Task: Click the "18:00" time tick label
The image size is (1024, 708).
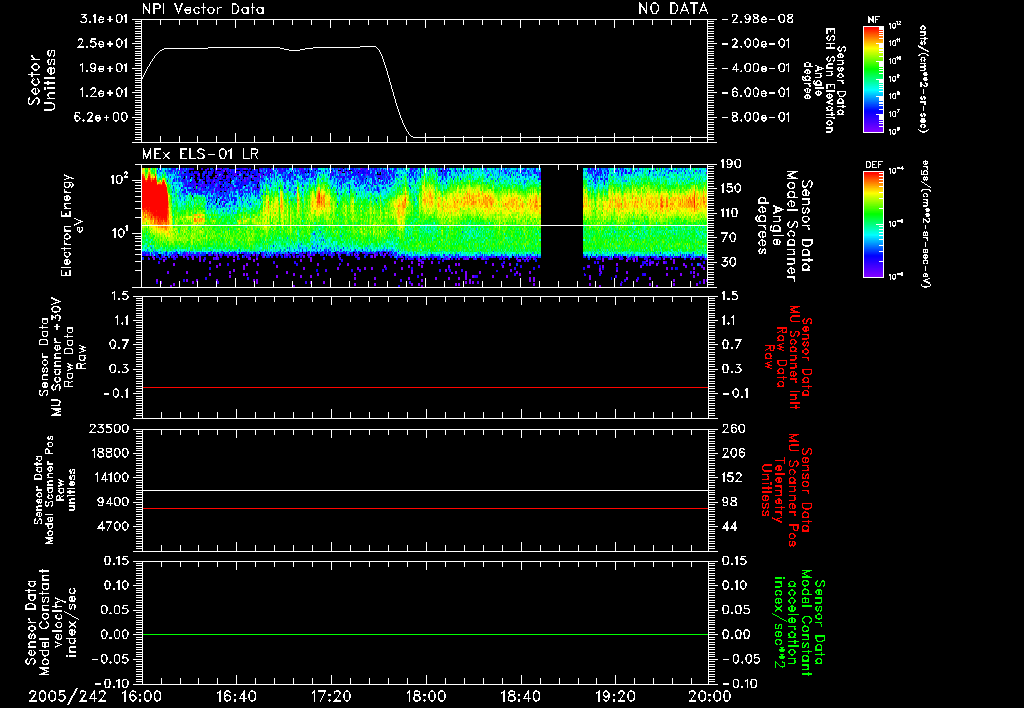Action: tap(426, 696)
